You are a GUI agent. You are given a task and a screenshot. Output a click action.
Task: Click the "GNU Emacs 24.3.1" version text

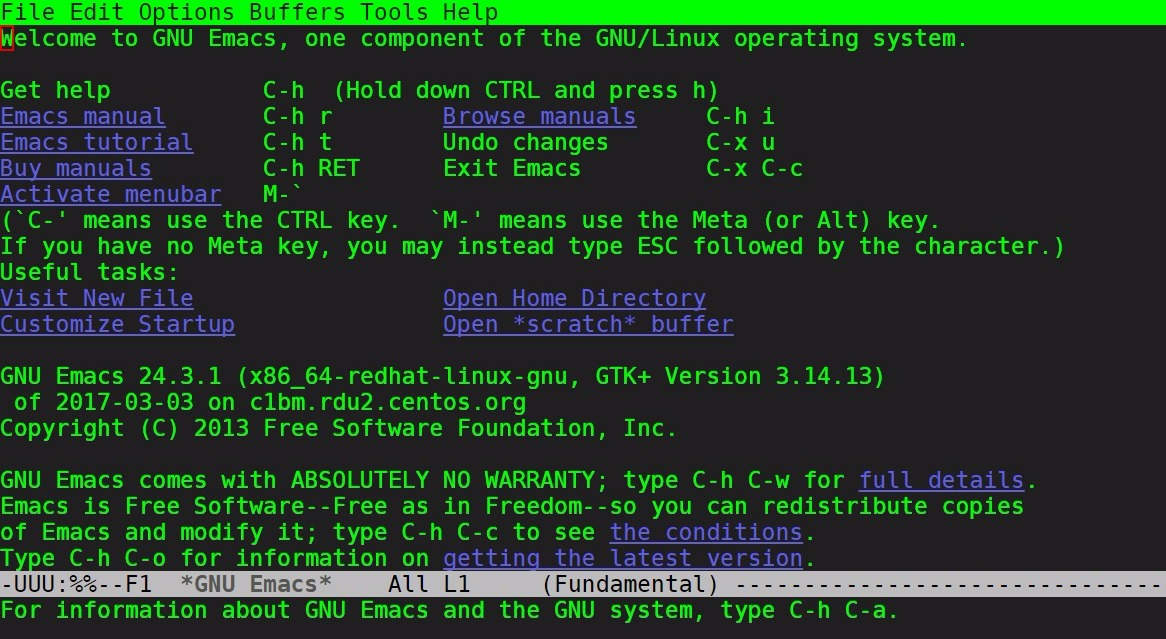point(111,376)
